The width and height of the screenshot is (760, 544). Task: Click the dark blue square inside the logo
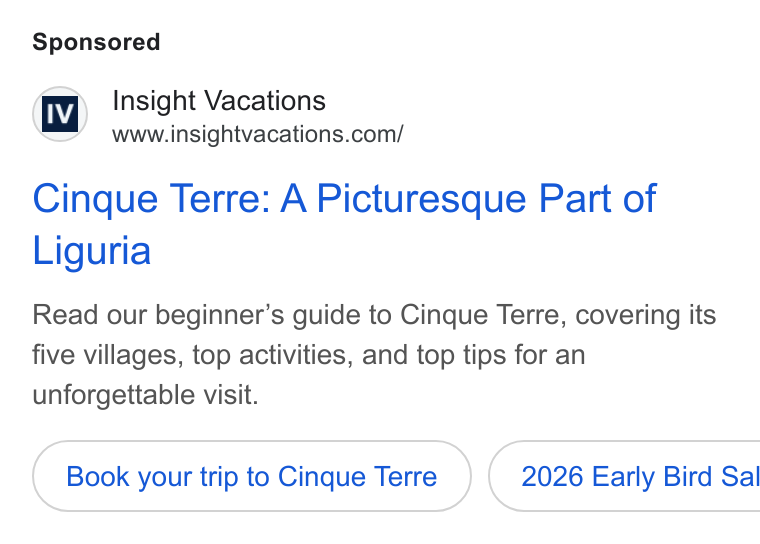(x=60, y=114)
